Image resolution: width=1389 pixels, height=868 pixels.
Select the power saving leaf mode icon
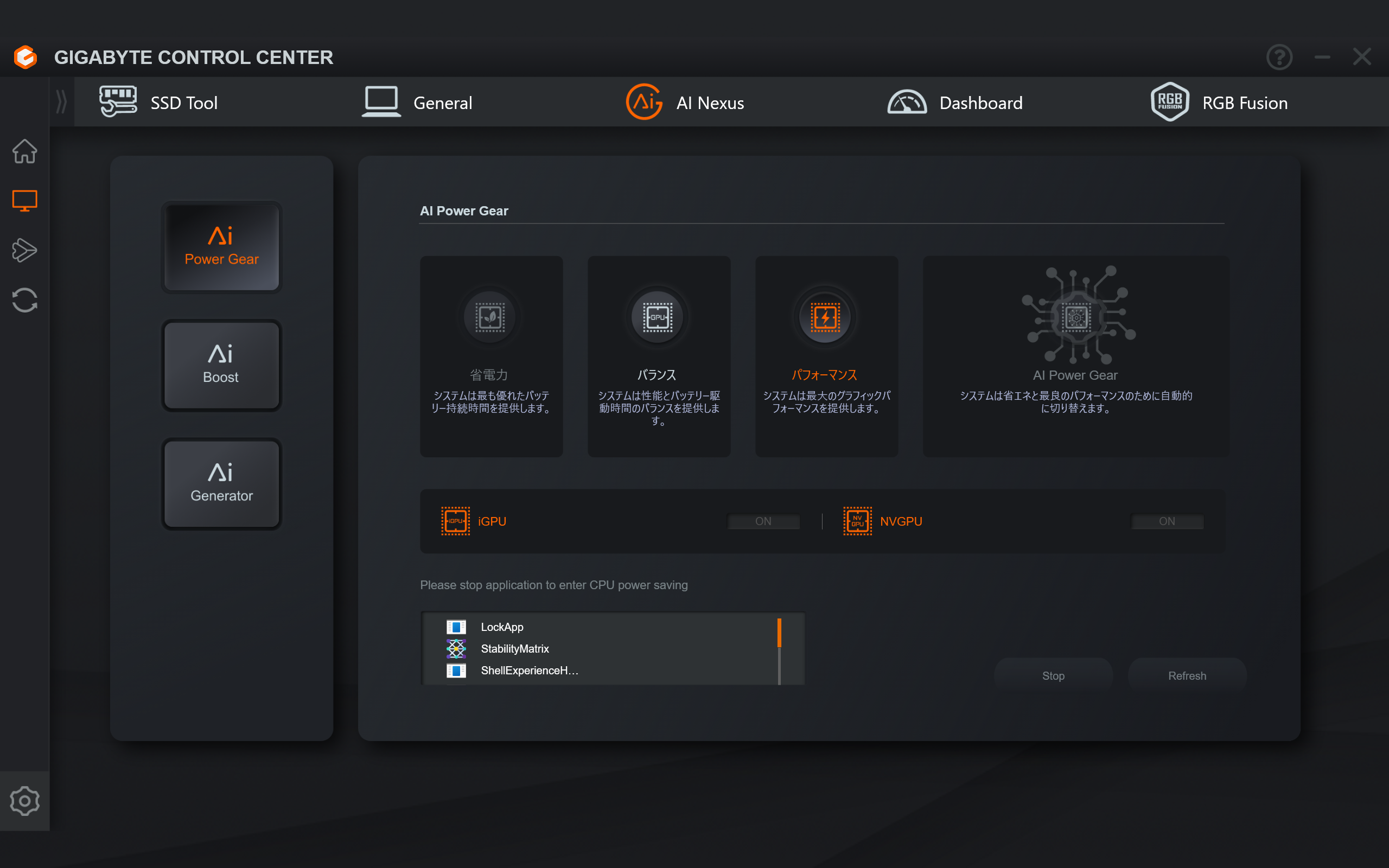pyautogui.click(x=490, y=317)
